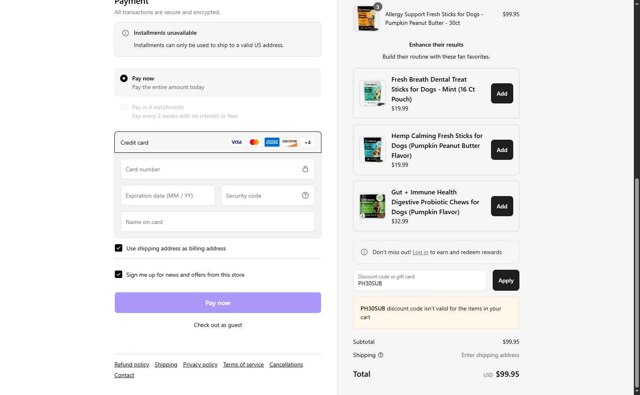The image size is (640, 395).
Task: Click the 'Enhance their results' heading
Action: (x=436, y=44)
